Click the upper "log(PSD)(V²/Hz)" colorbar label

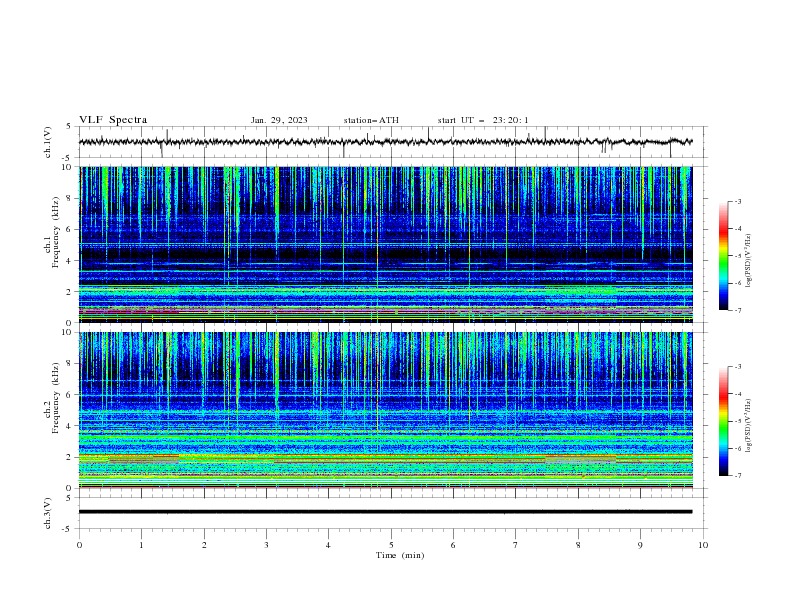pos(749,261)
